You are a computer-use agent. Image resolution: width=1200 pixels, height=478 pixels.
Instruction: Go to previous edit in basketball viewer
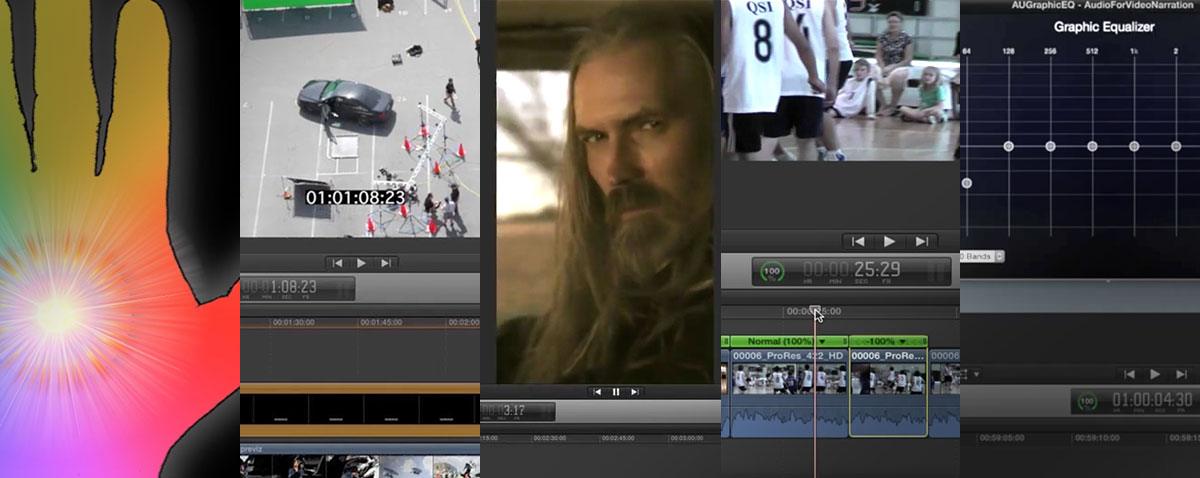tap(857, 241)
